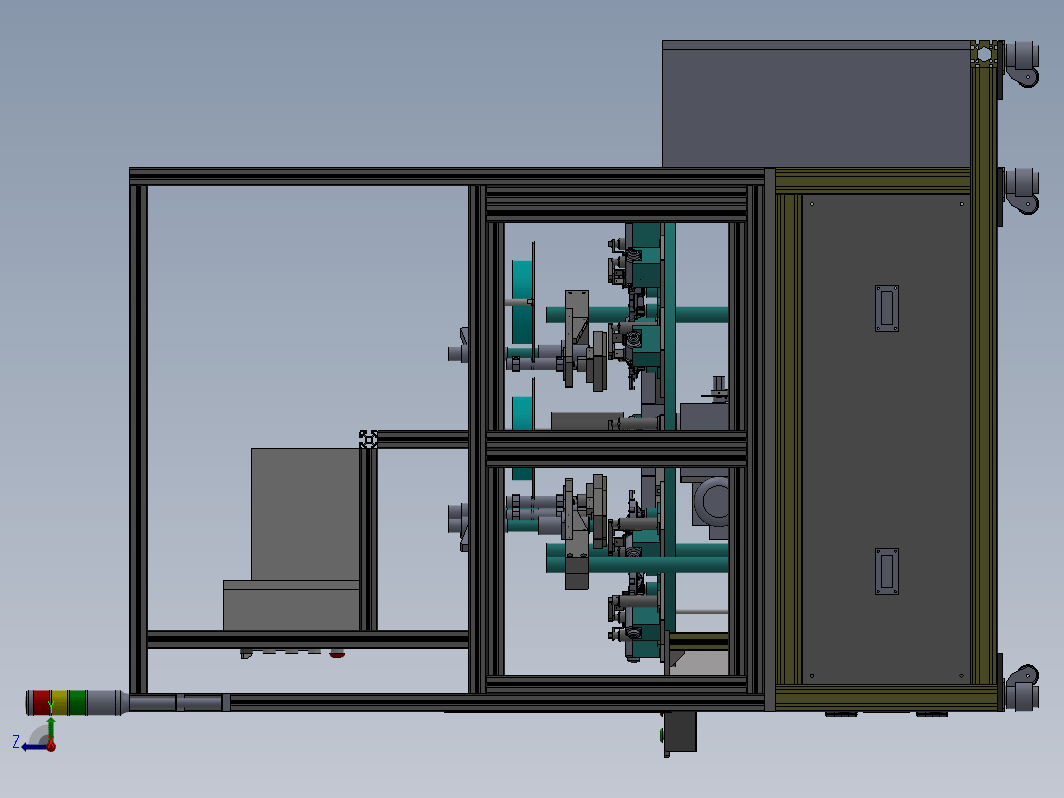This screenshot has height=798, width=1064.
Task: Select the hanging pendant control box below frame
Action: click(680, 732)
